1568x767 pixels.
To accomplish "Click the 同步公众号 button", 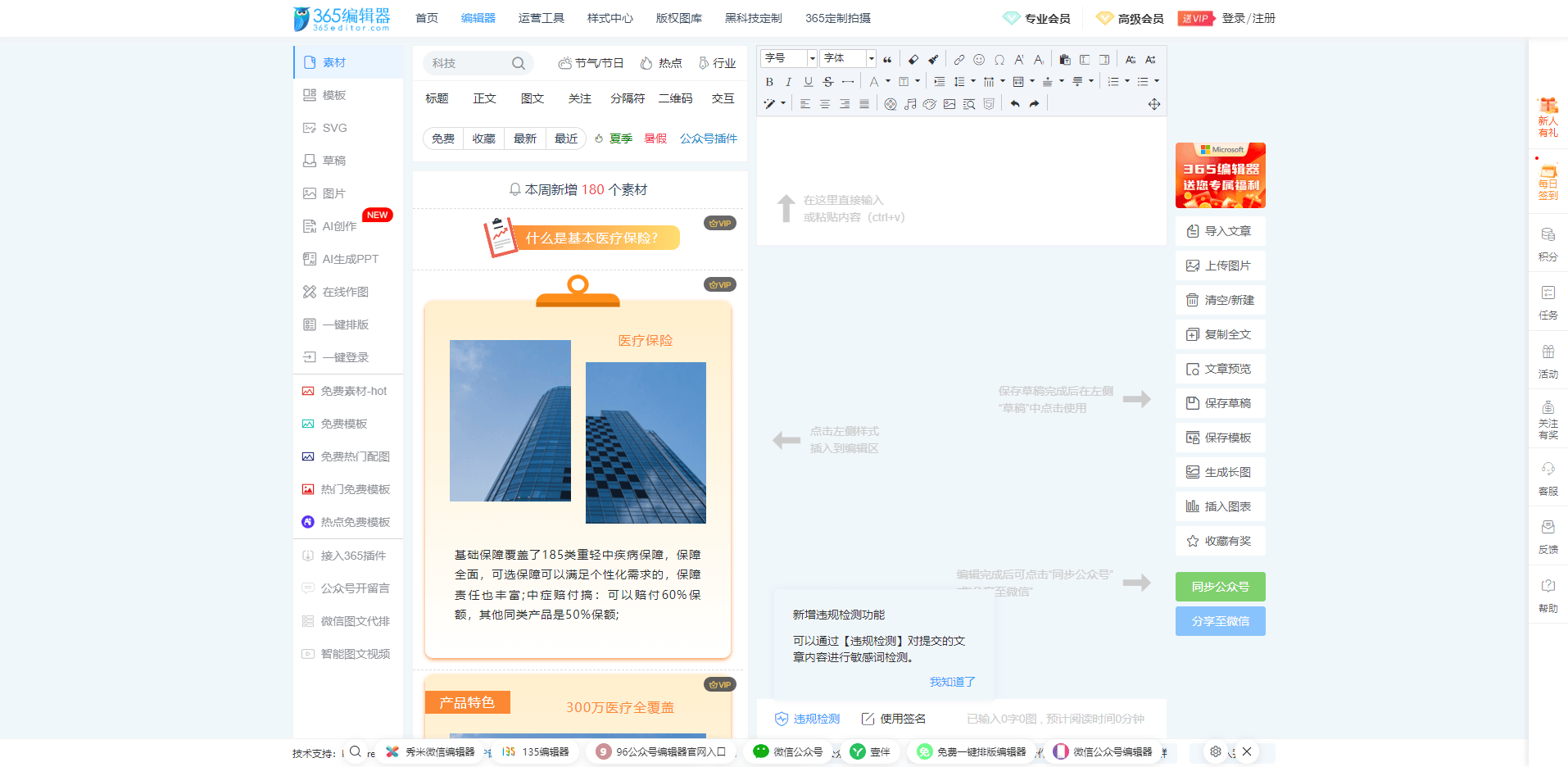I will [x=1220, y=587].
